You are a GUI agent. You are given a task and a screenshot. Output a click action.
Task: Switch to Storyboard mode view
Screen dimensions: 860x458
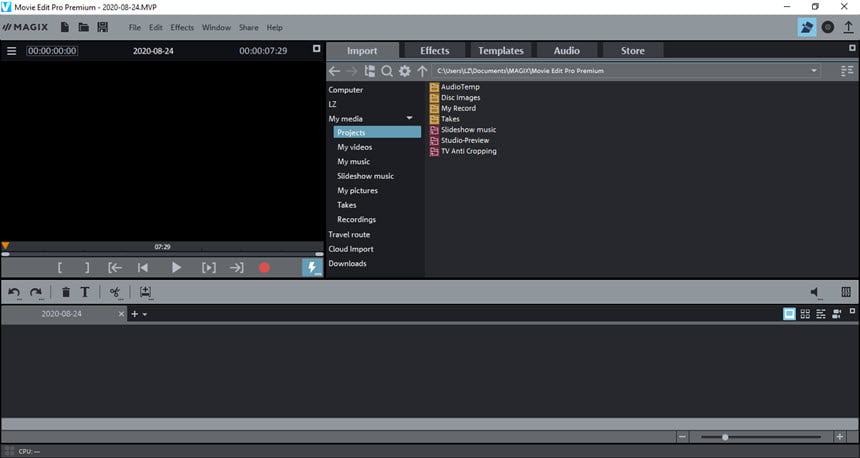(789, 314)
